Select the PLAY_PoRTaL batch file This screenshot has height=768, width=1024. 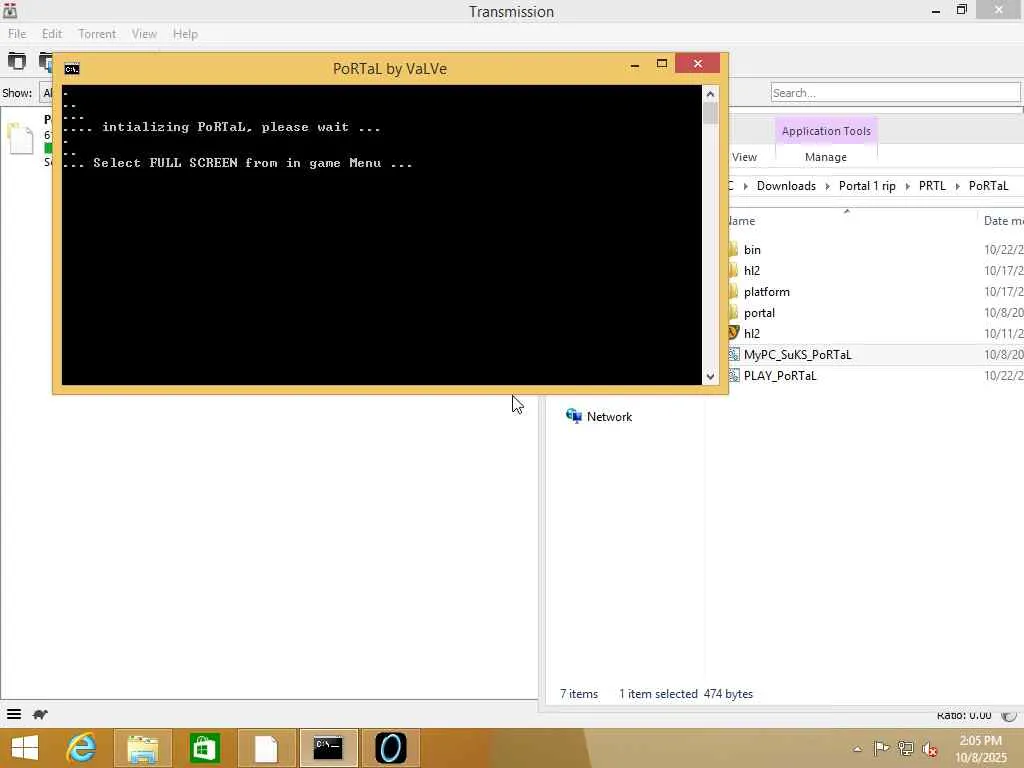tap(780, 376)
